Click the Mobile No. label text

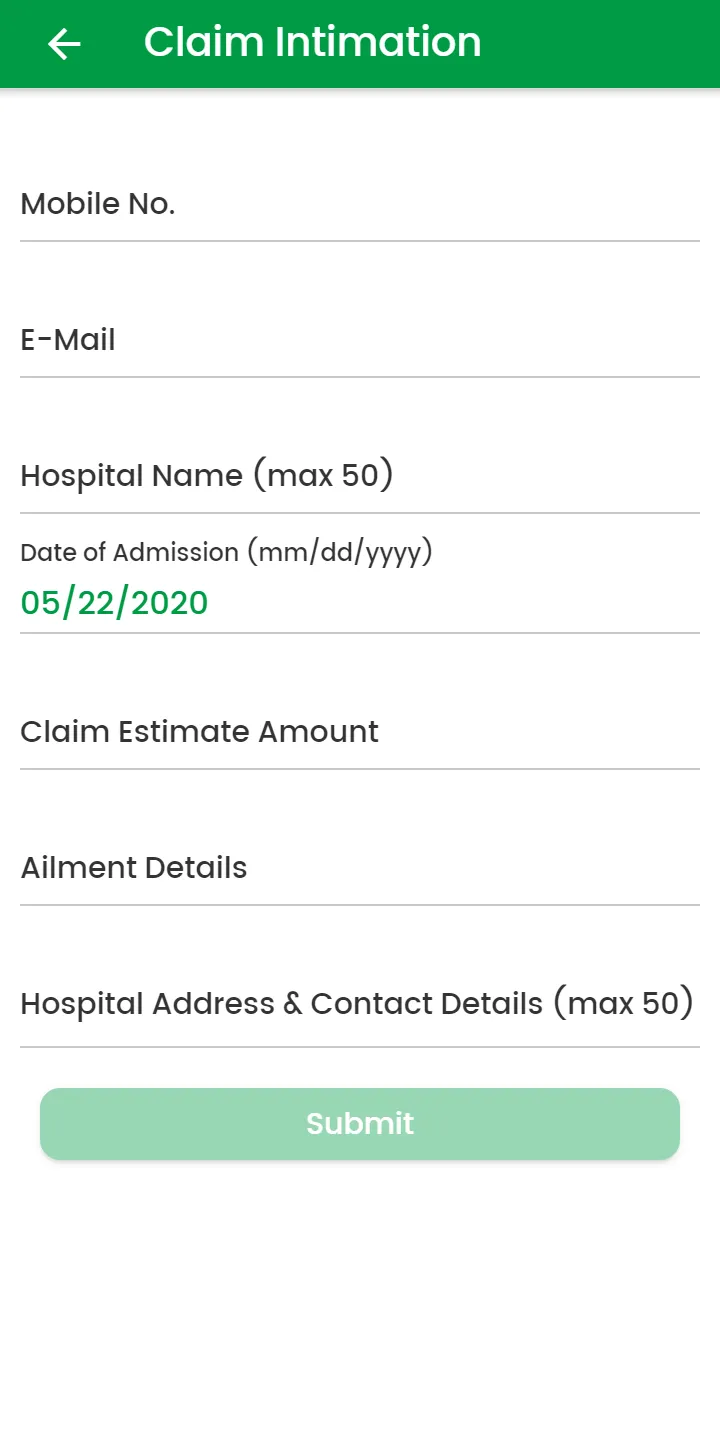(x=98, y=204)
